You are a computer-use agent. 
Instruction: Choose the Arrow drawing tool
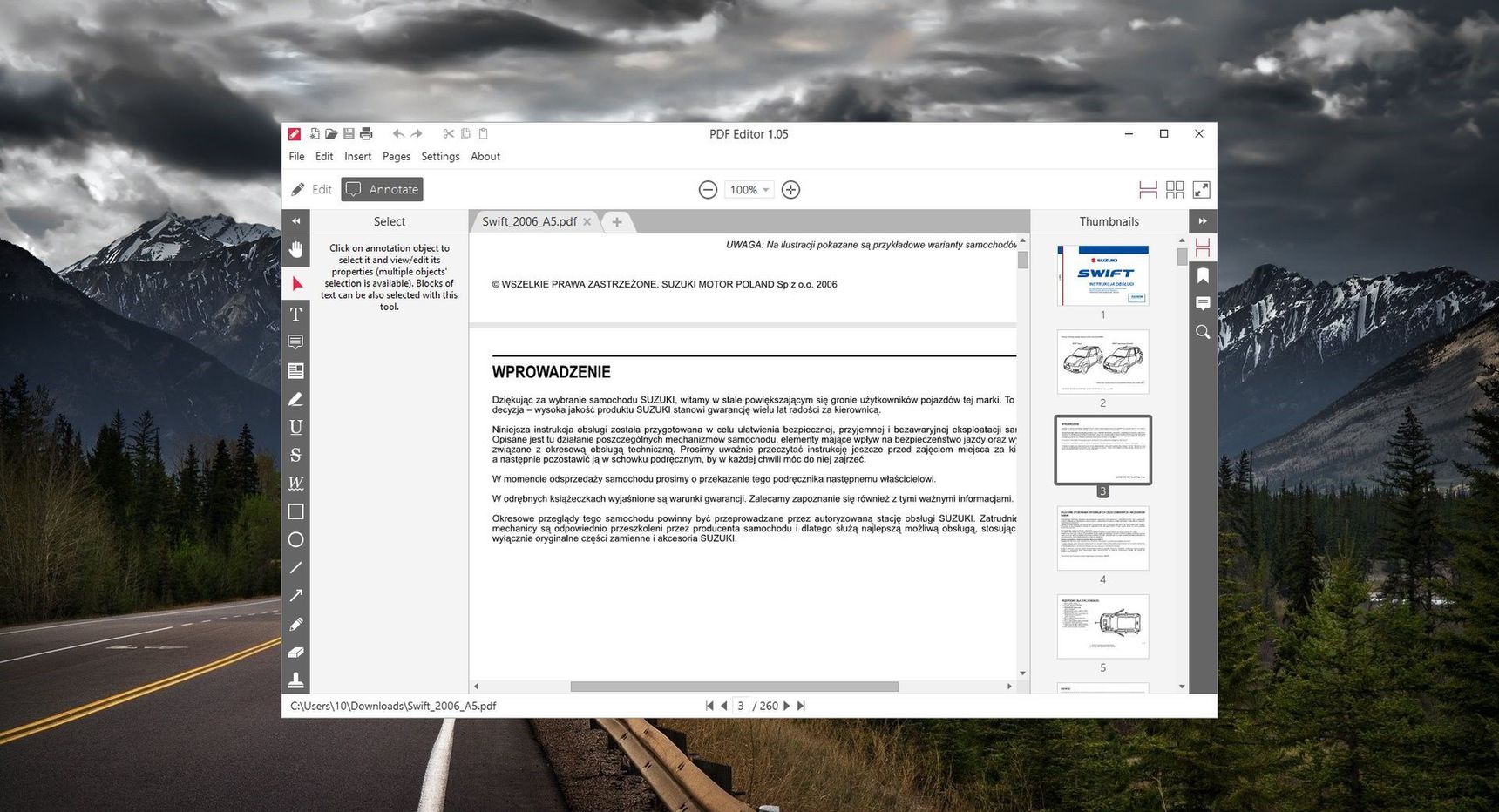coord(296,596)
